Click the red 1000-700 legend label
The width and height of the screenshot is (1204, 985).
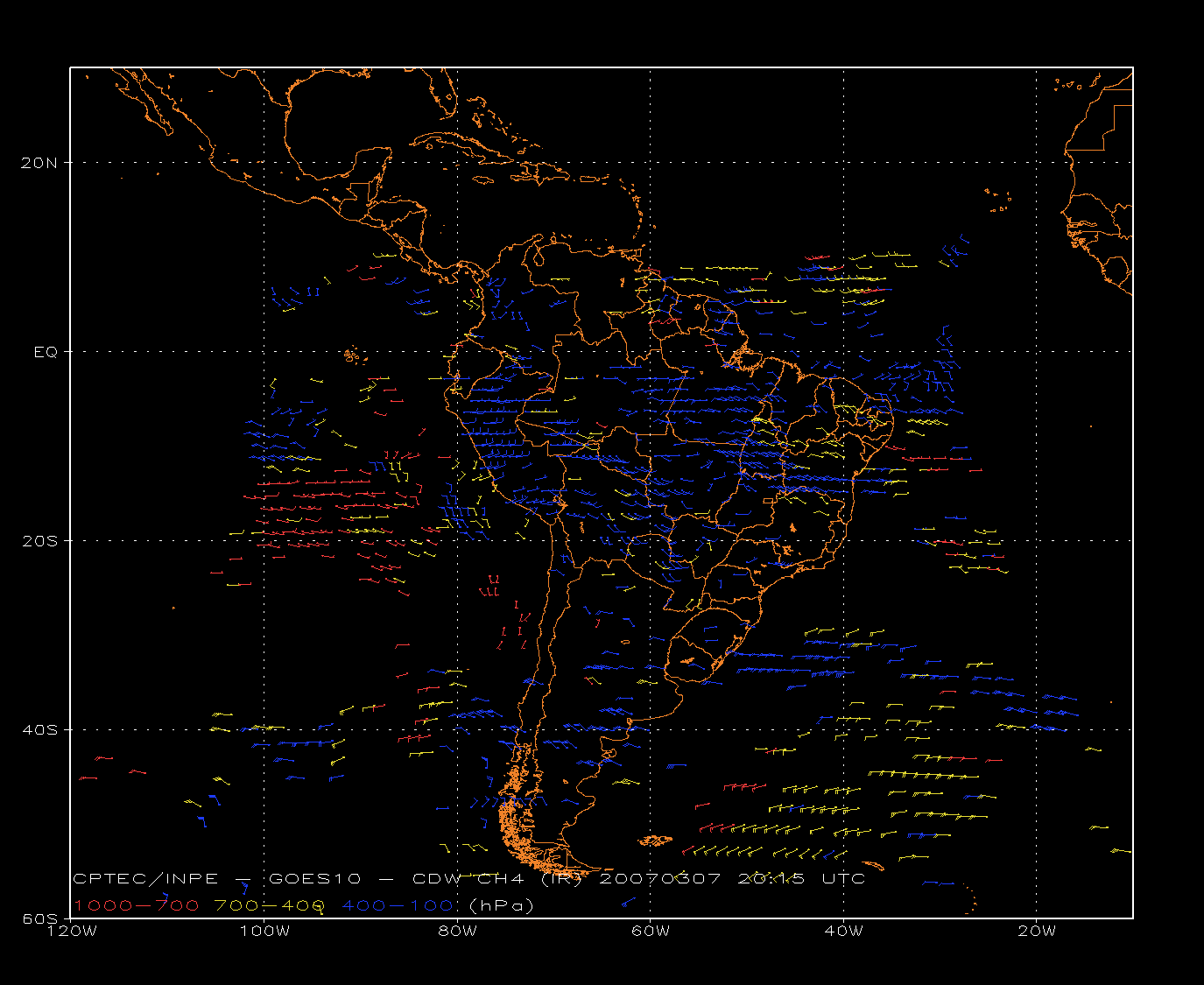tap(137, 905)
